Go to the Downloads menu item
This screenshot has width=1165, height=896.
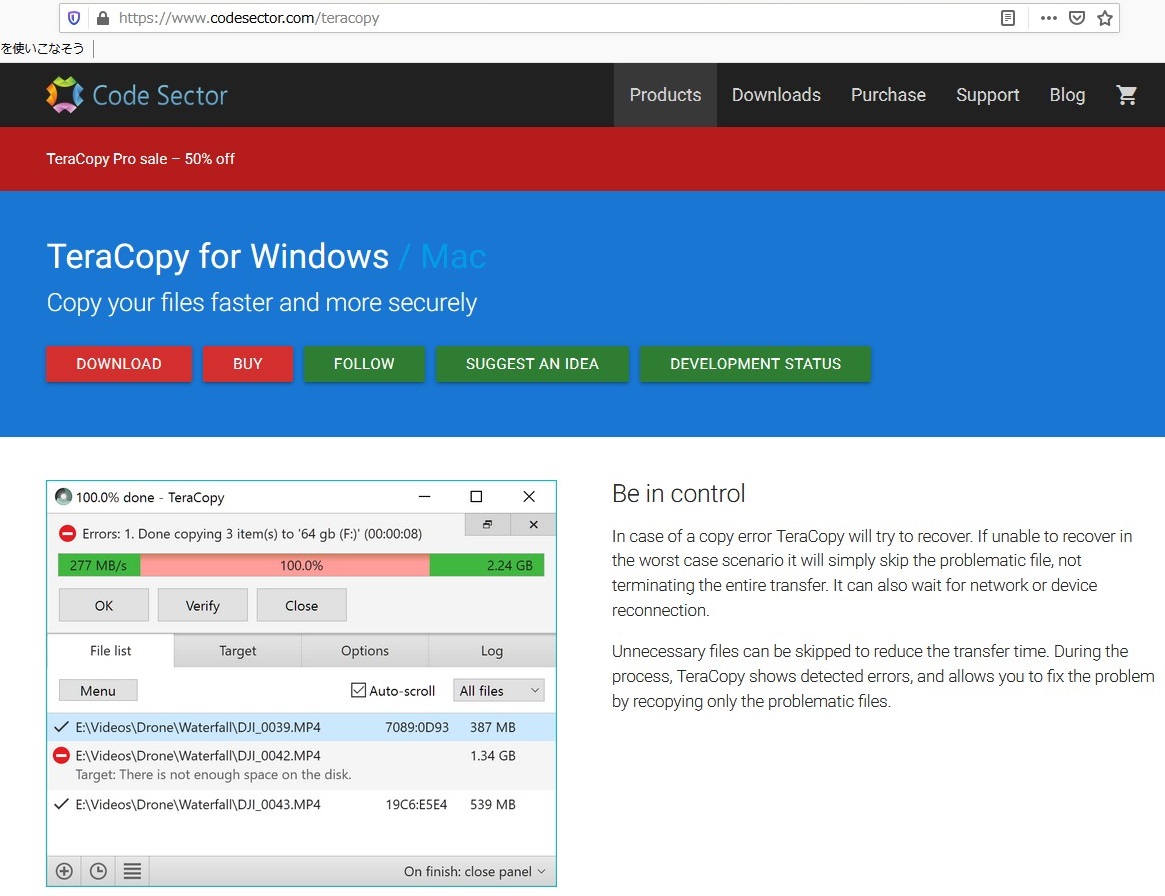point(776,95)
